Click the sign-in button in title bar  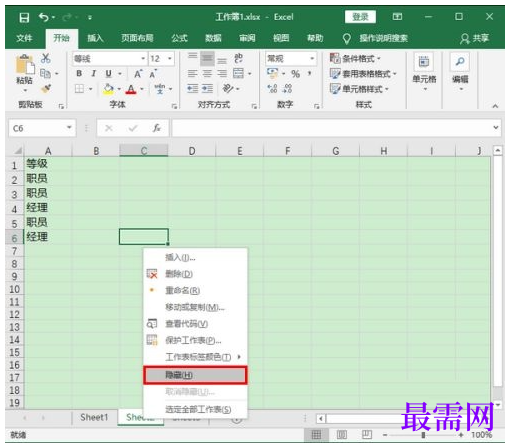pos(360,17)
